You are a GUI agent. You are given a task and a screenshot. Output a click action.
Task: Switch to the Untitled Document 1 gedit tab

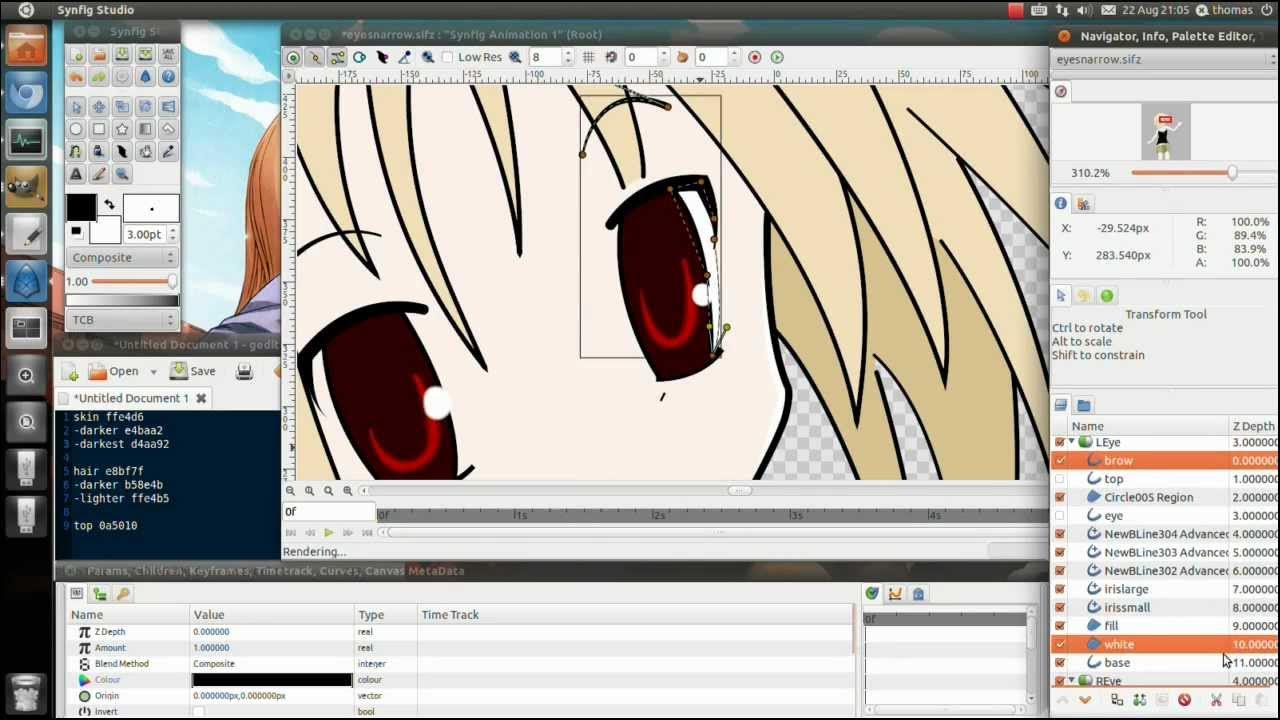point(131,398)
